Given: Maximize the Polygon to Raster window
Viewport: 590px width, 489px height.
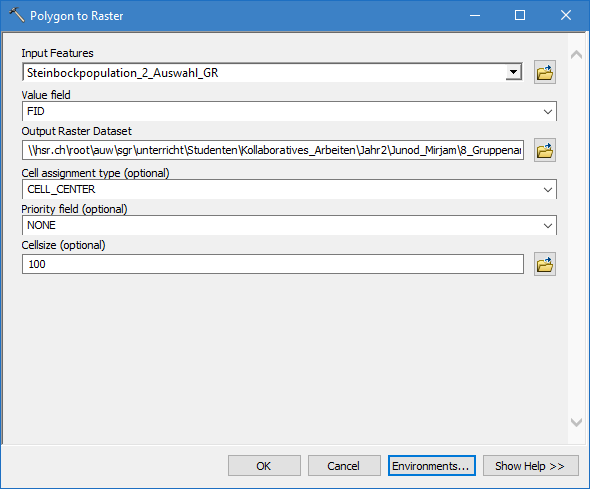Looking at the screenshot, I should point(520,15).
